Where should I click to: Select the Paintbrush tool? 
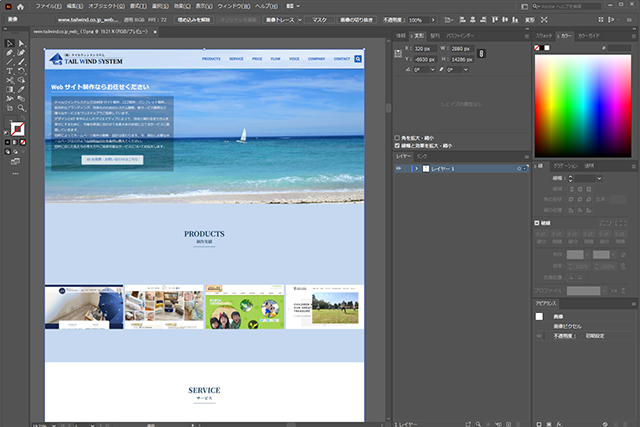pyautogui.click(x=21, y=62)
